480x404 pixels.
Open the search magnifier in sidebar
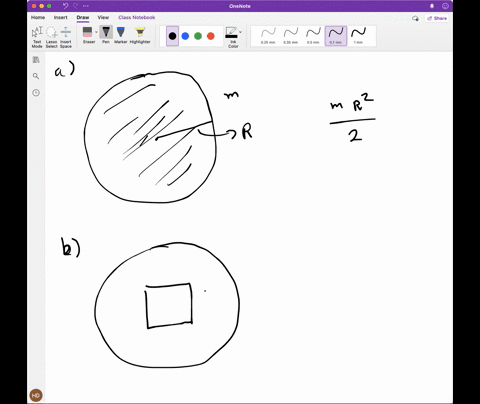pos(36,76)
